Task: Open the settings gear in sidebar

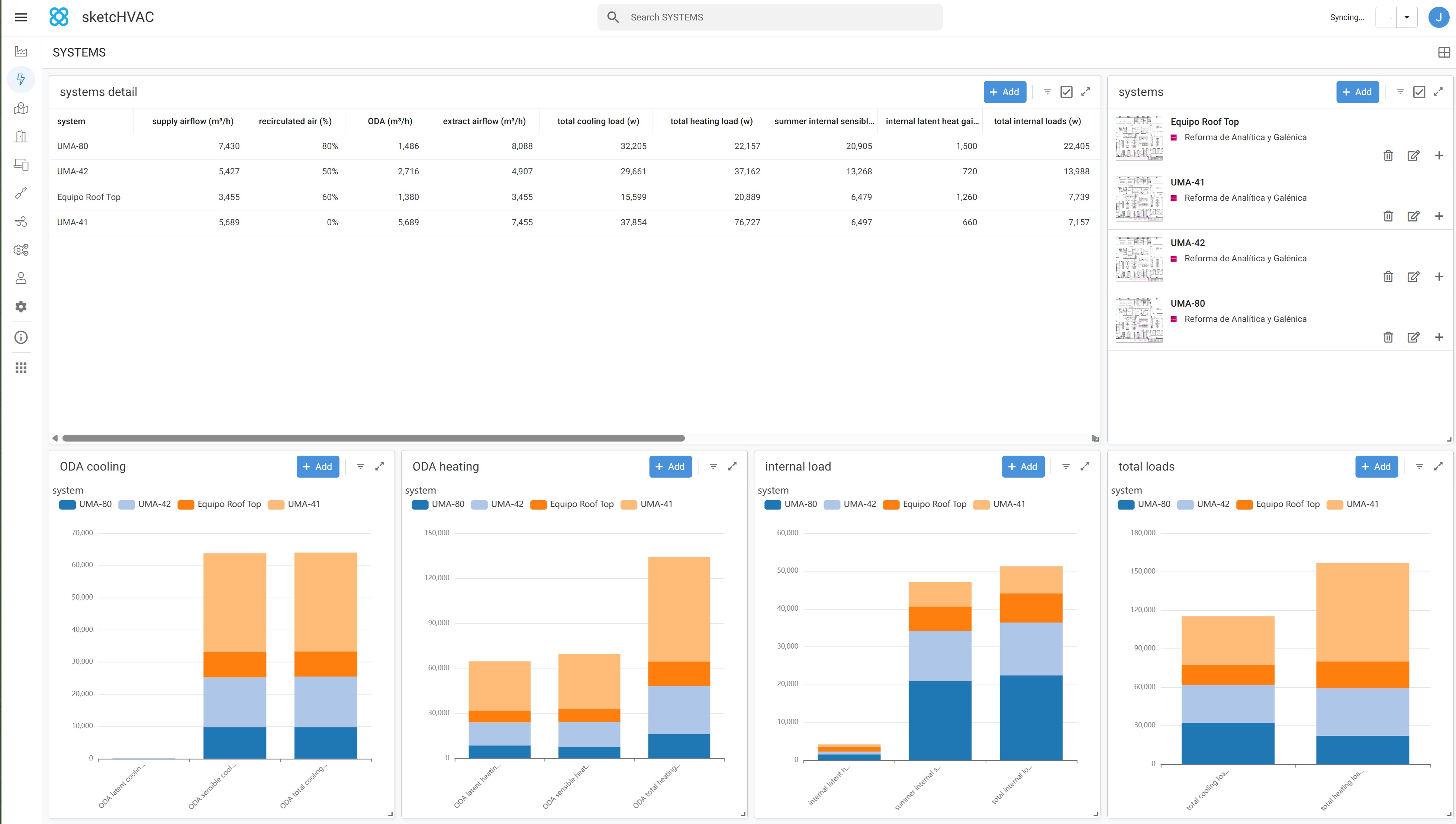Action: (21, 307)
